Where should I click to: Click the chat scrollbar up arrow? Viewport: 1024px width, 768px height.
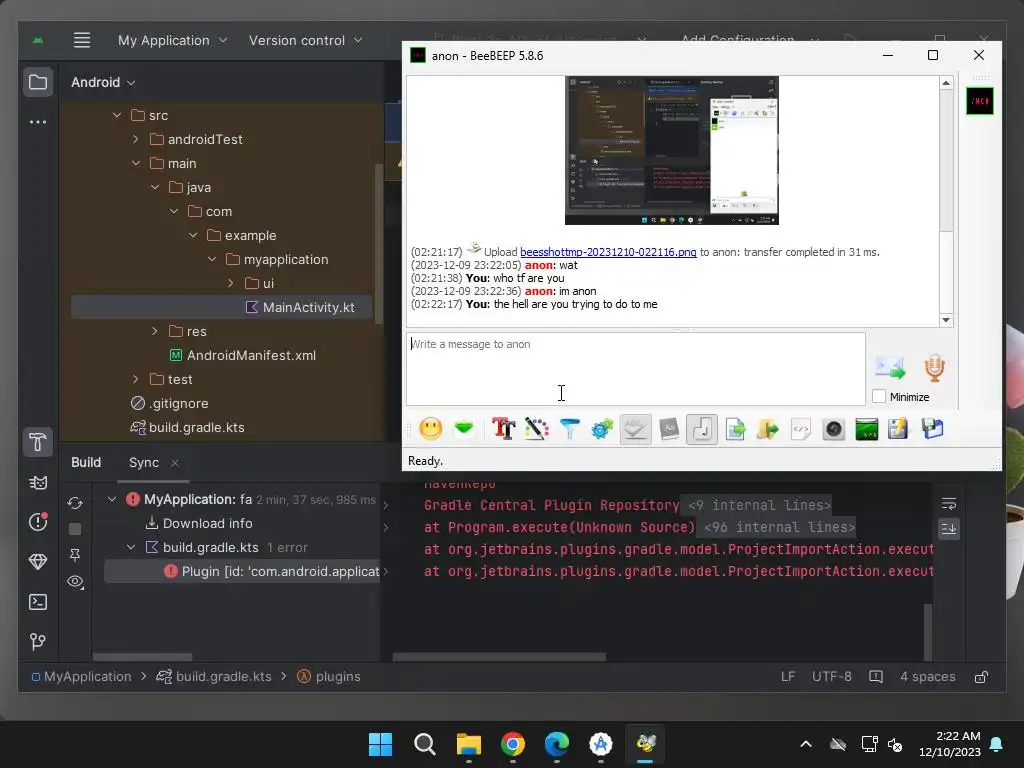click(946, 83)
